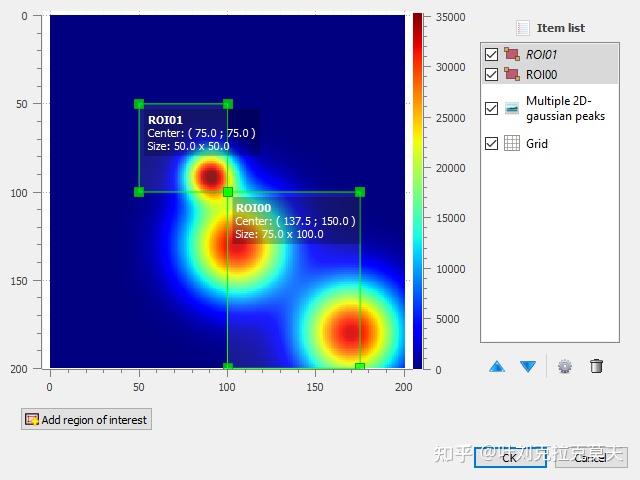Move selected item up with blue arrow

click(x=497, y=366)
